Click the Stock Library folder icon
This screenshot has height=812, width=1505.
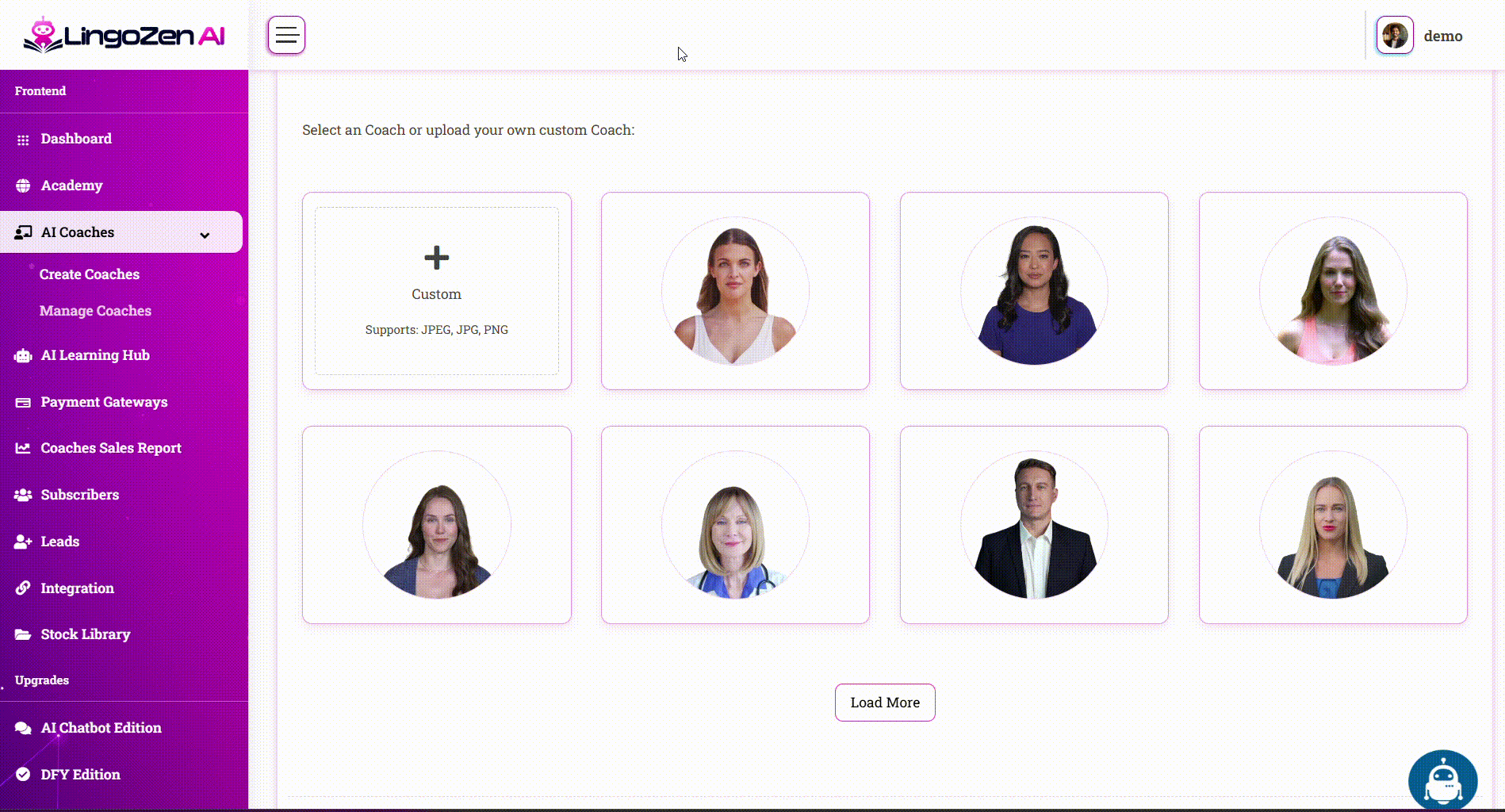(x=23, y=635)
